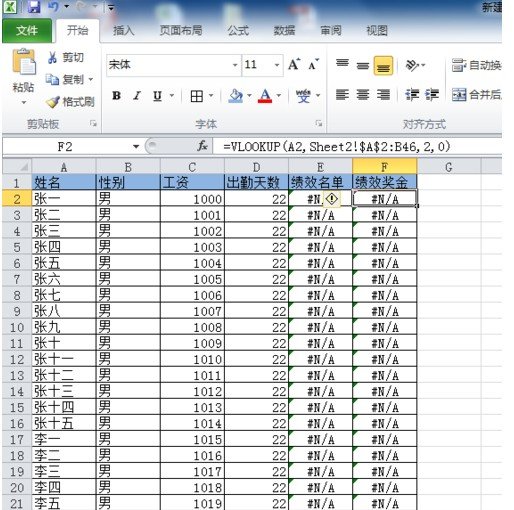This screenshot has width=514, height=510.
Task: Click the 合并后 merge button
Action: pos(476,95)
